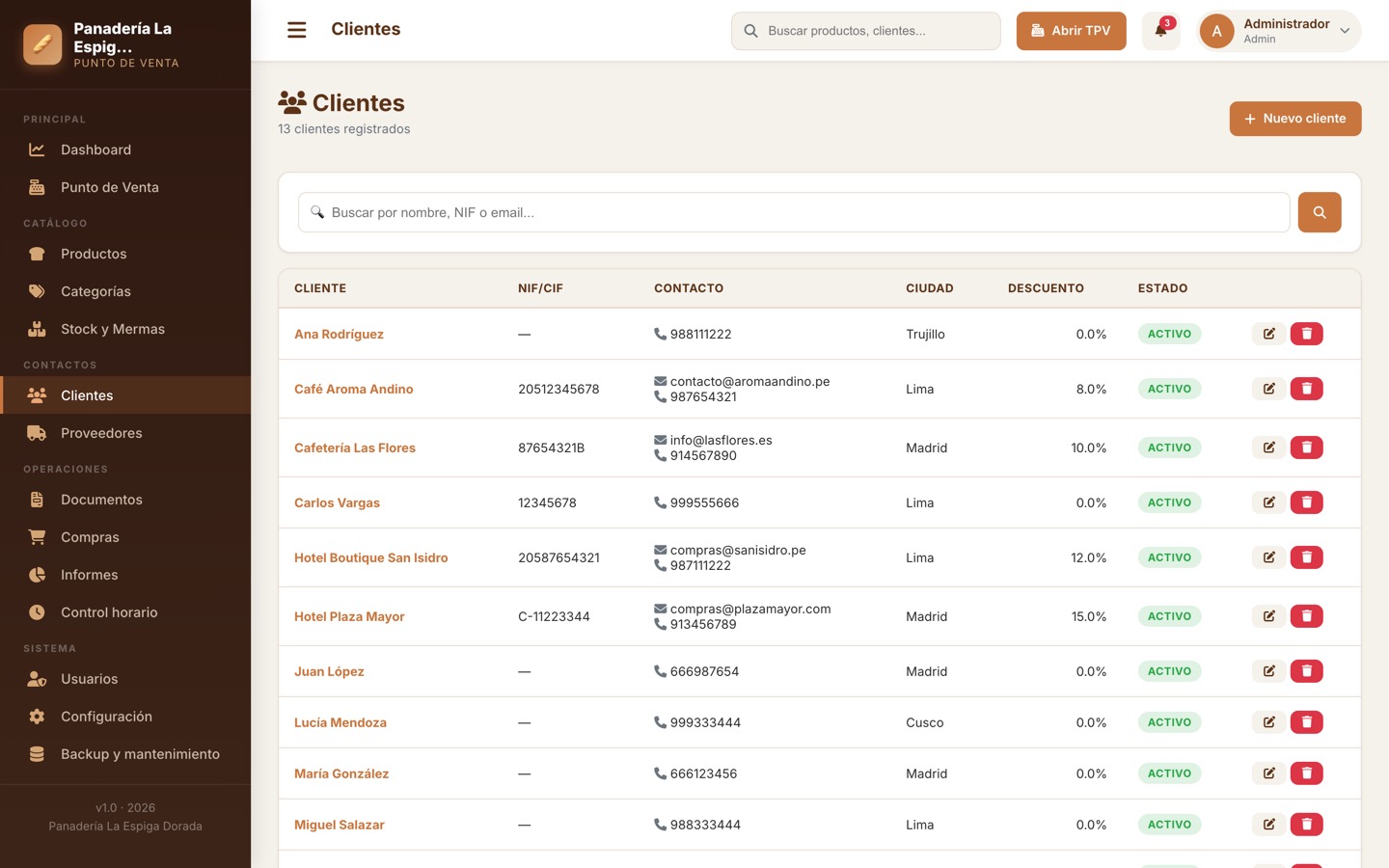1389x868 pixels.
Task: Click the ACTIVO badge for Carlos Vargas
Action: click(x=1169, y=502)
